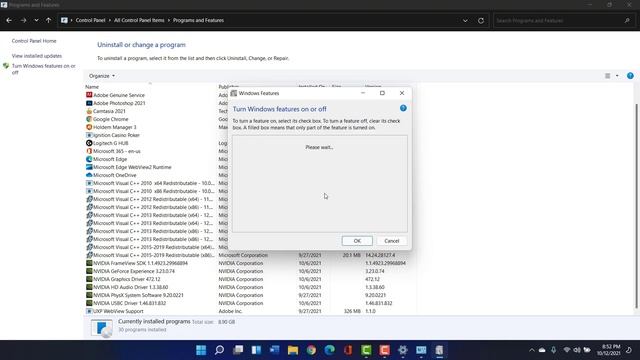Select NVIDIA Graphics Driver 472.12 entry
640x360 pixels.
coord(127,279)
